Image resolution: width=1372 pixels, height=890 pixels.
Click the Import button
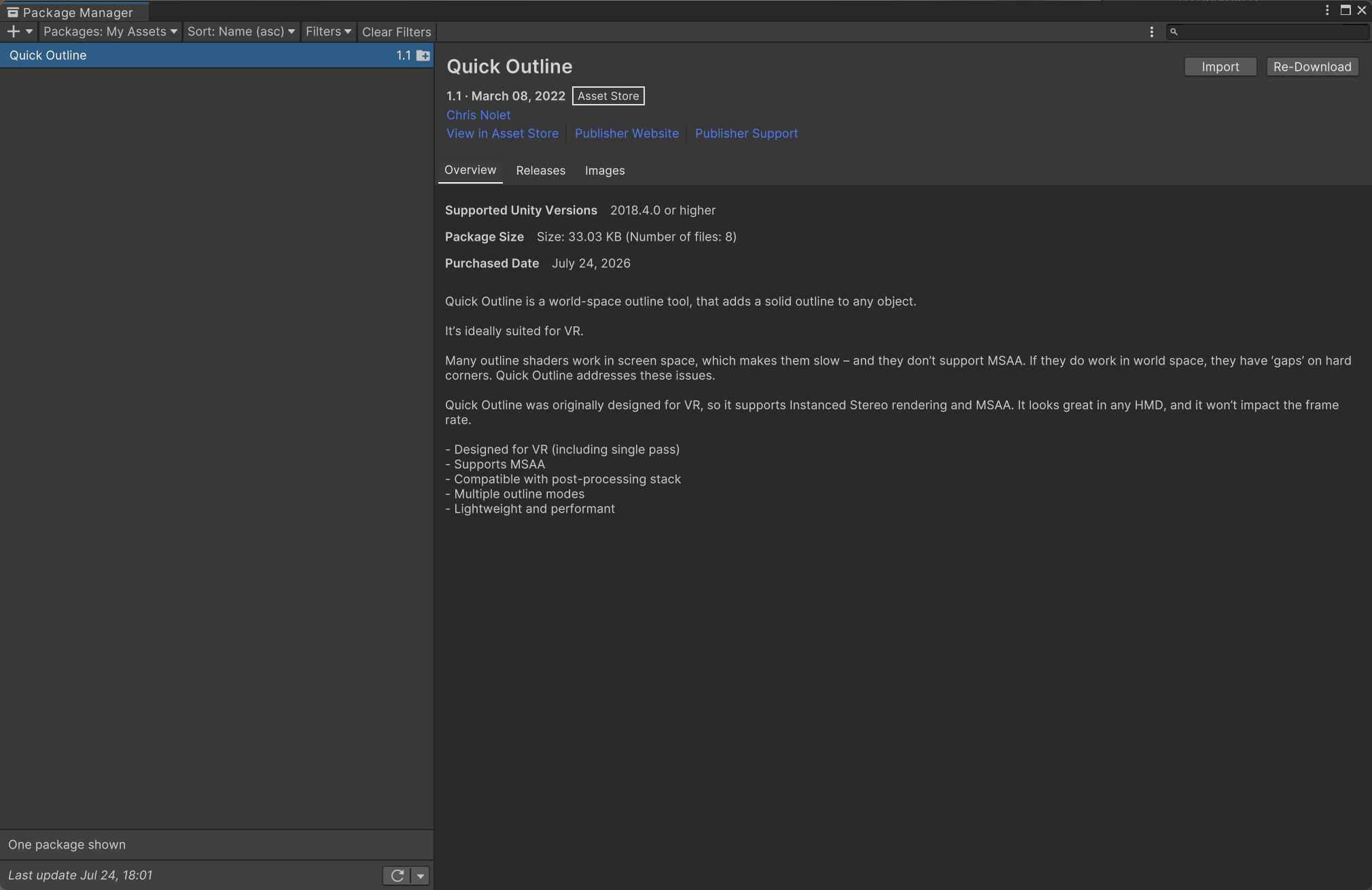(1220, 67)
